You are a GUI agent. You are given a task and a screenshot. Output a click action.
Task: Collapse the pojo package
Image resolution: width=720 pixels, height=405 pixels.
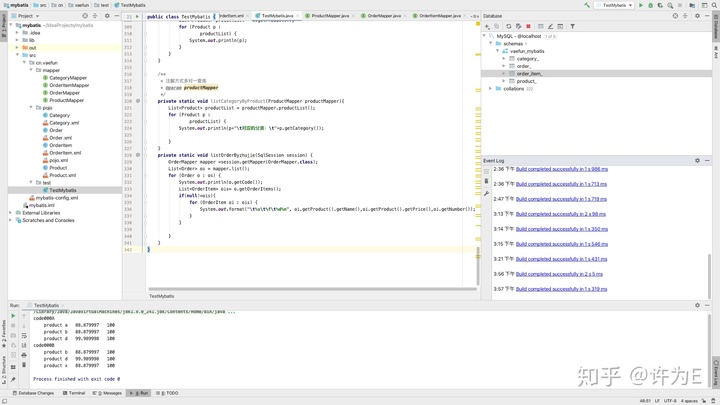coord(31,107)
